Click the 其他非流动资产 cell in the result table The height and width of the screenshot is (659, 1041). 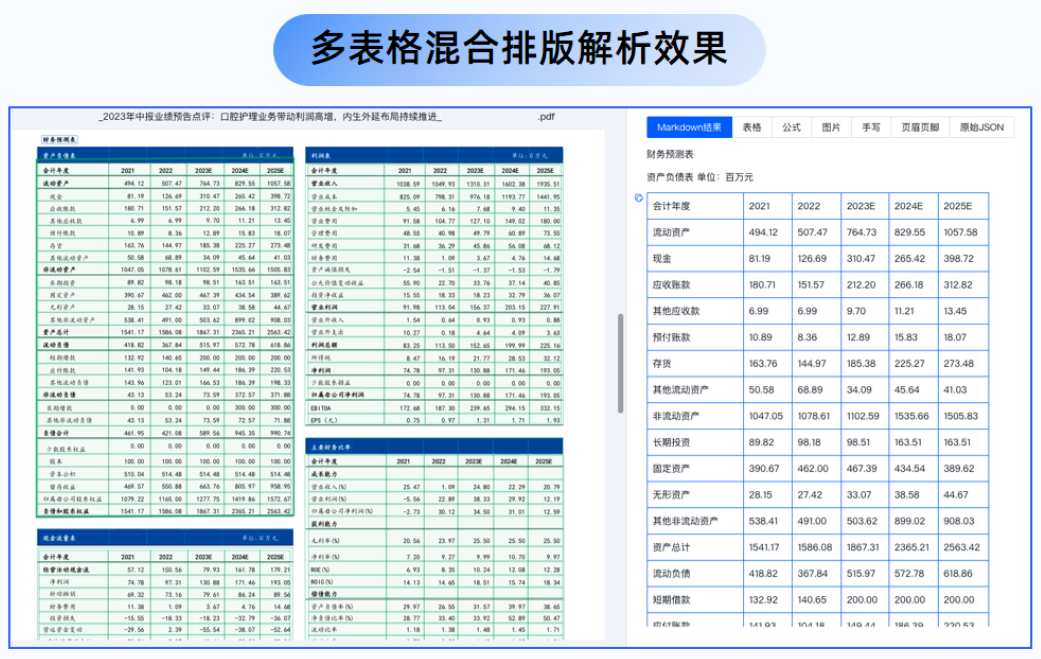click(695, 521)
